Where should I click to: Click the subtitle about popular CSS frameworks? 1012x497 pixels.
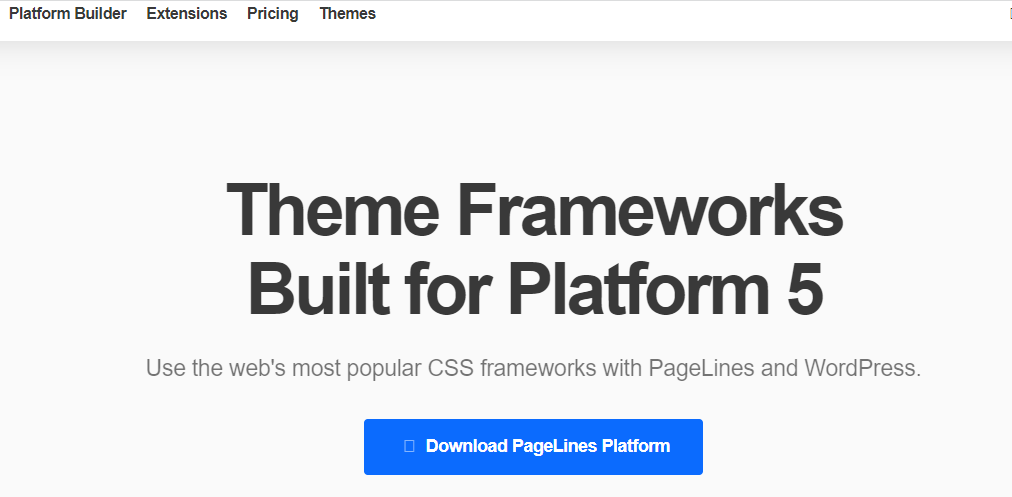(533, 368)
